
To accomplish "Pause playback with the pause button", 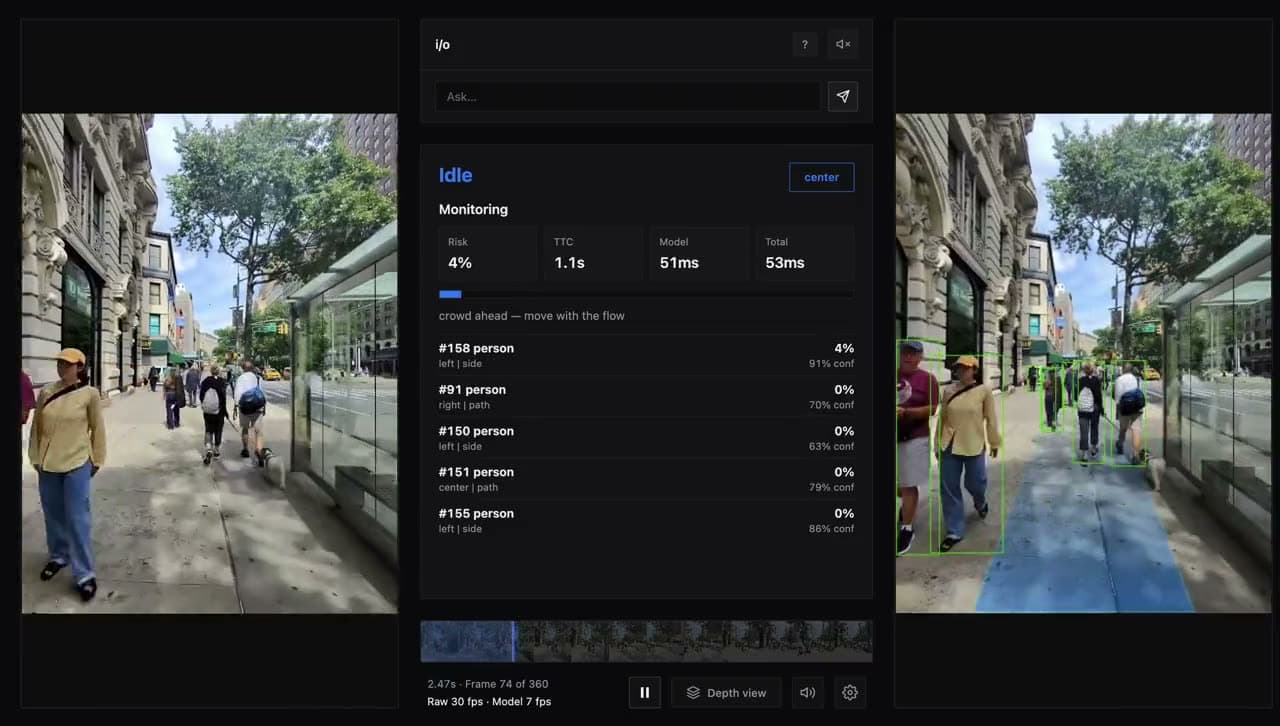I will point(645,692).
